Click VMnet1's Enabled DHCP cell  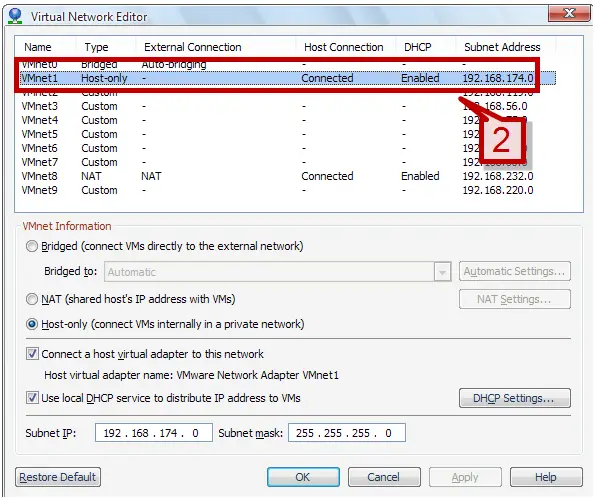pyautogui.click(x=420, y=78)
